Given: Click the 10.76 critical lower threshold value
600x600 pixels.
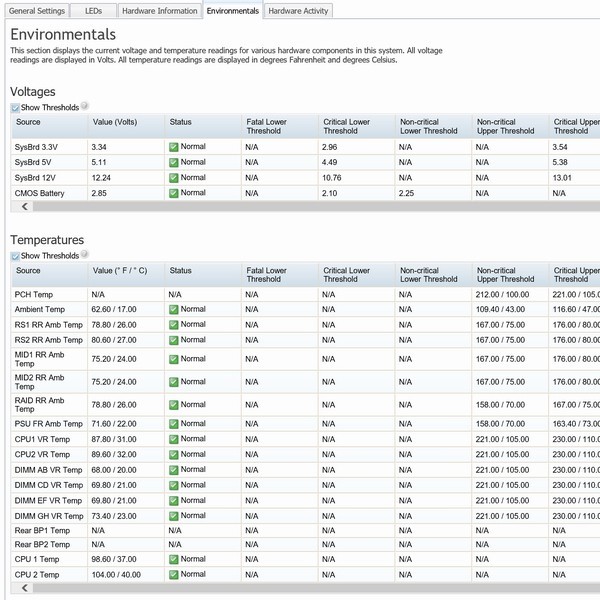Looking at the screenshot, I should [x=332, y=178].
